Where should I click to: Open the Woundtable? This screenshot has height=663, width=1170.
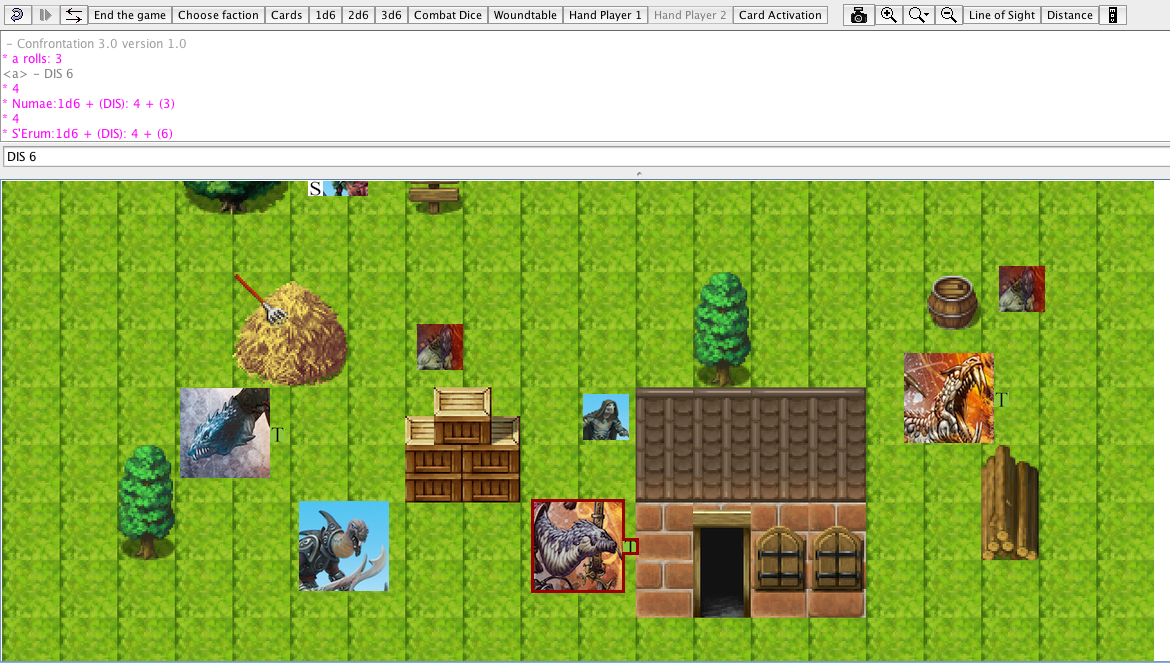[x=525, y=15]
